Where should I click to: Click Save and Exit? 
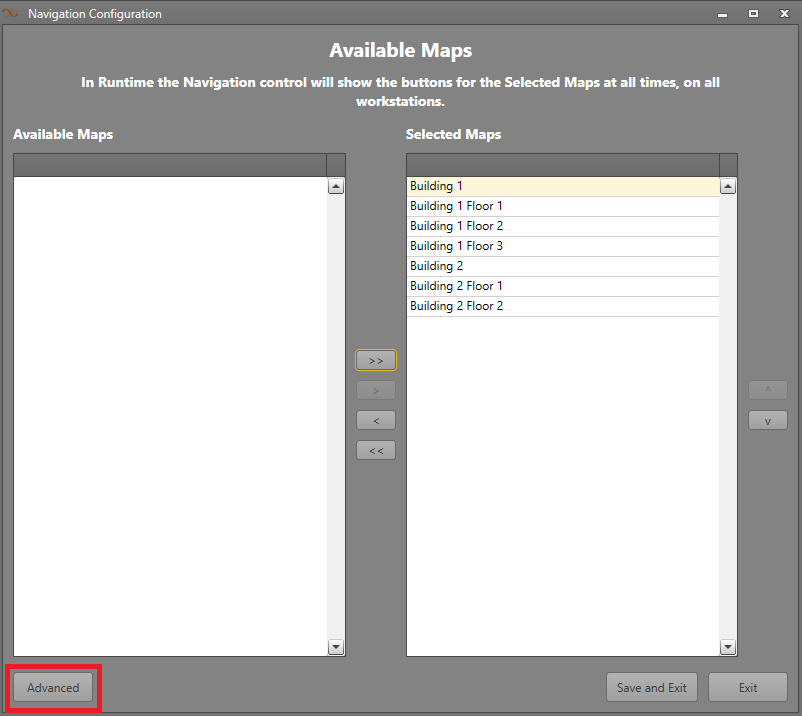tap(651, 688)
